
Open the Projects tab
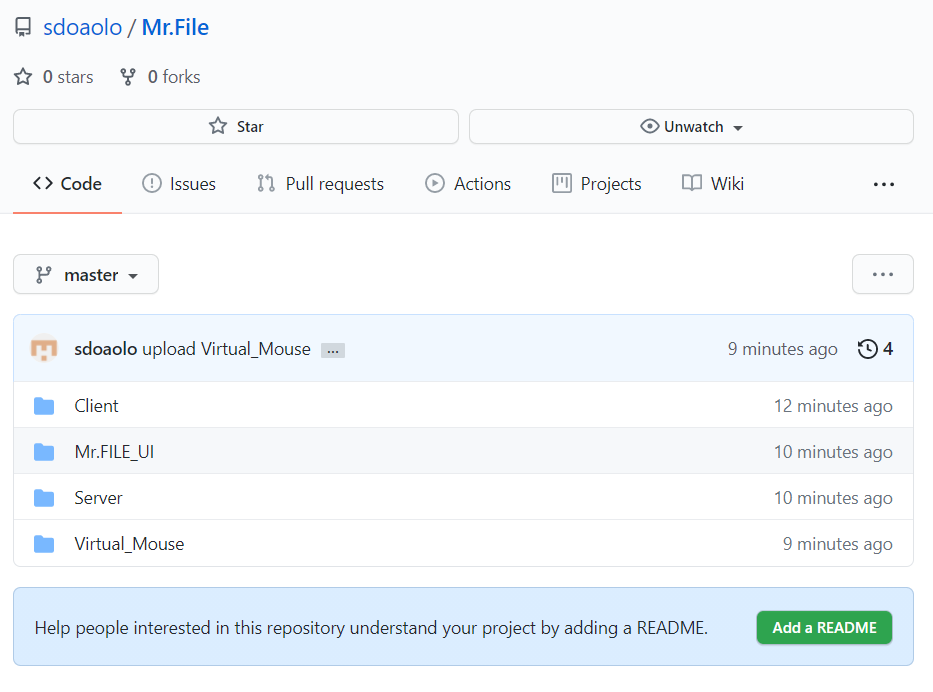click(596, 184)
